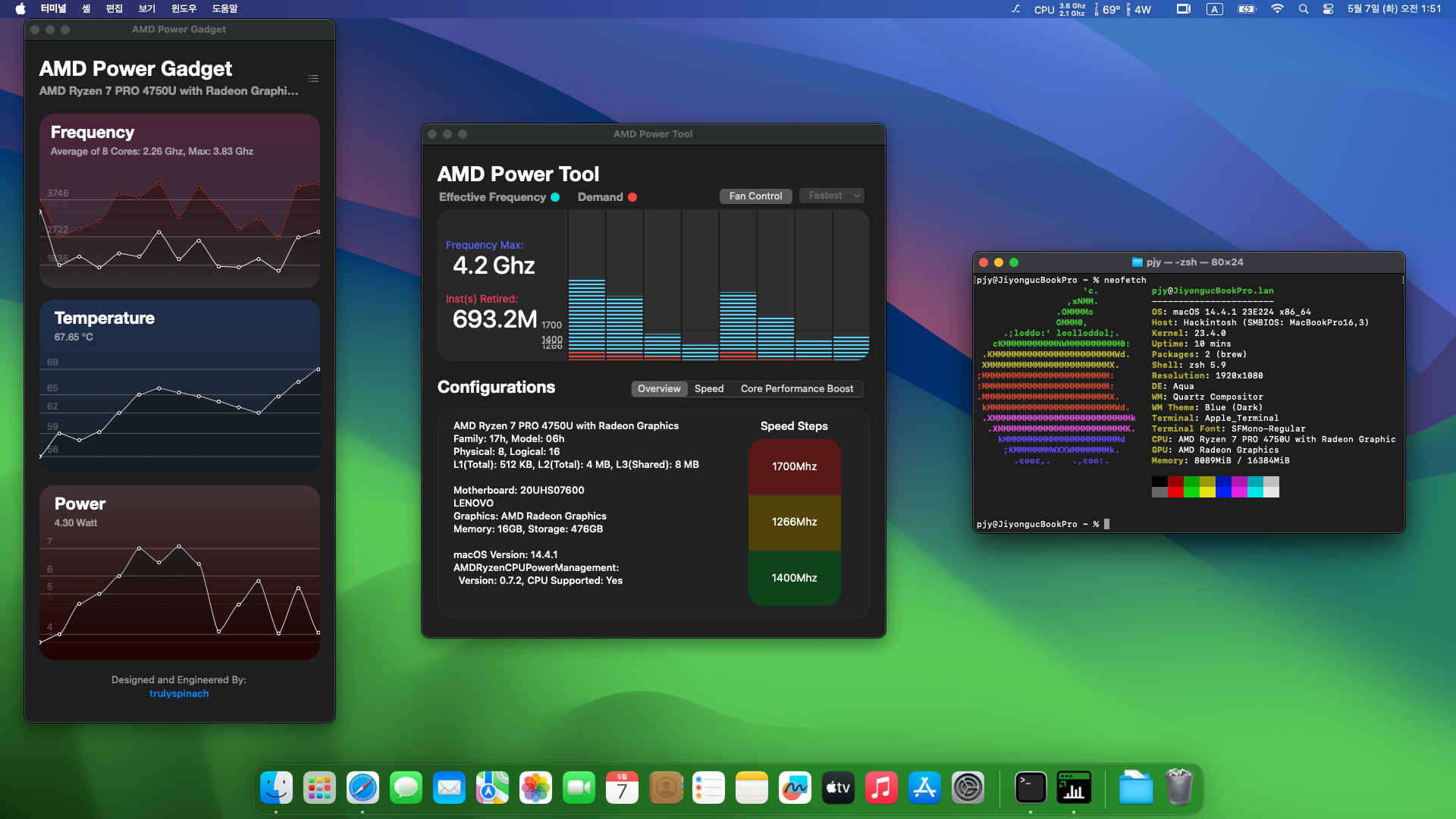Viewport: 1456px width, 819px height.
Task: Toggle the Demand red legend dot
Action: pos(632,197)
